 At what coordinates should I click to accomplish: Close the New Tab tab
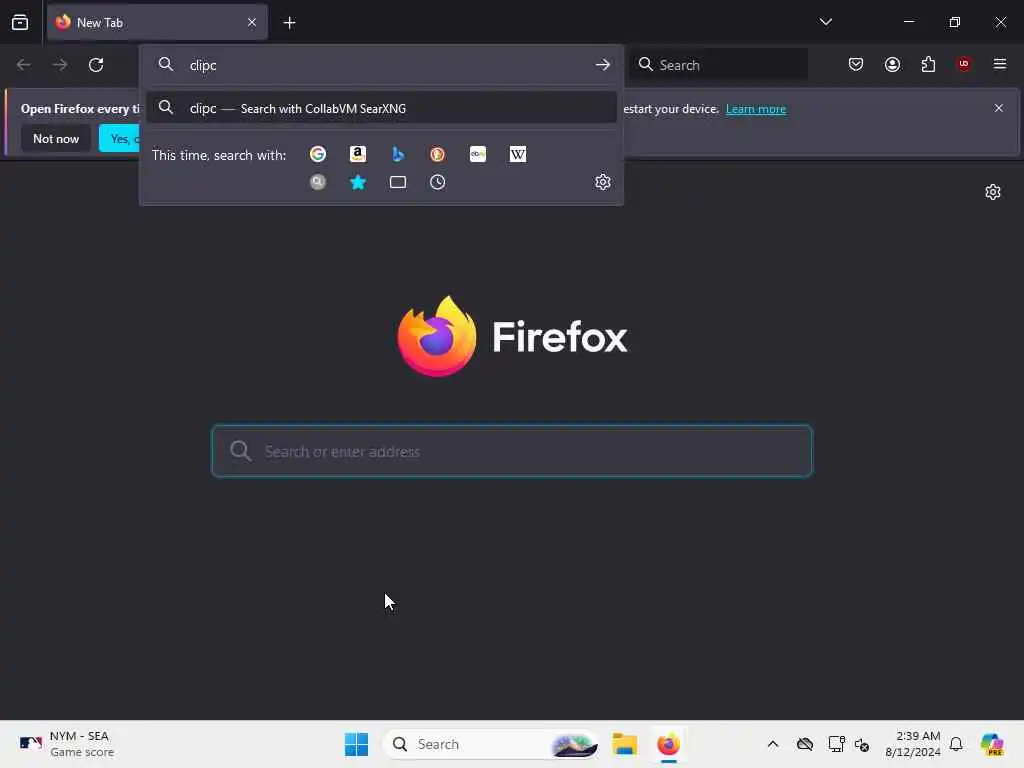coord(252,22)
